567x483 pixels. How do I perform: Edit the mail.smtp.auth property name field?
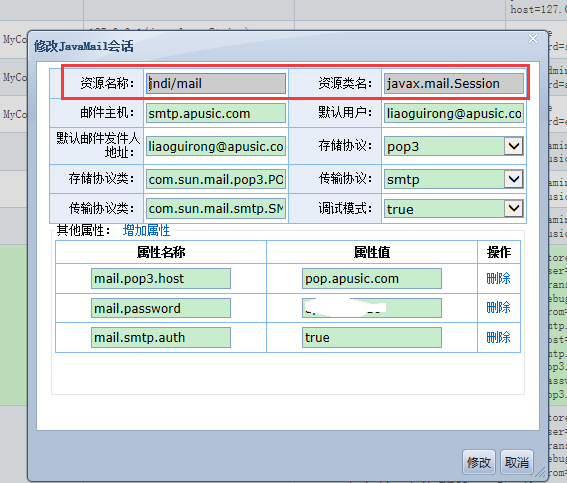coord(161,337)
